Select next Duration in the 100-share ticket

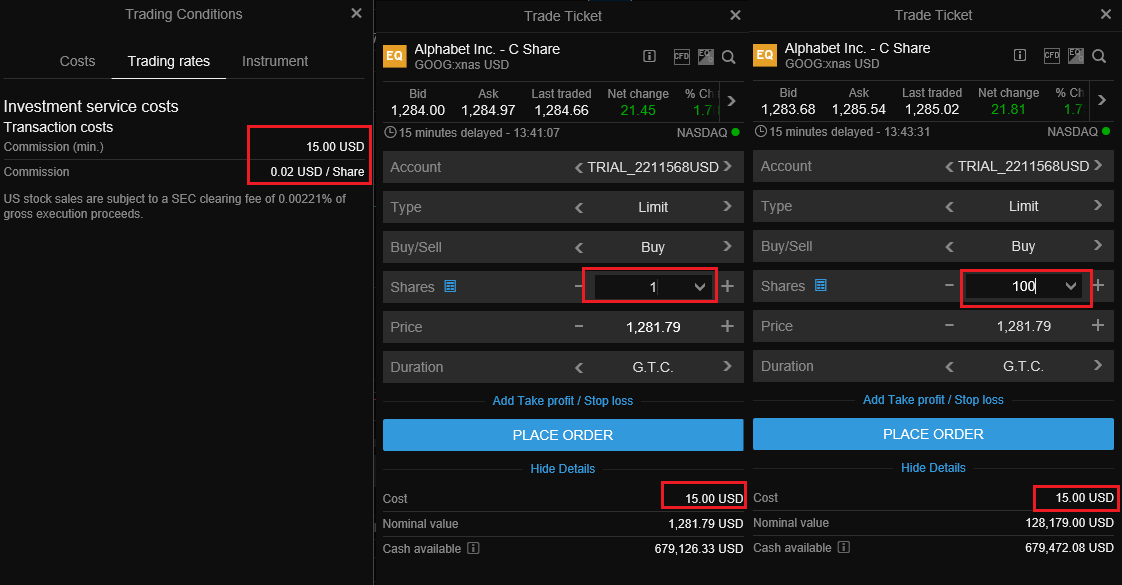coord(1098,365)
